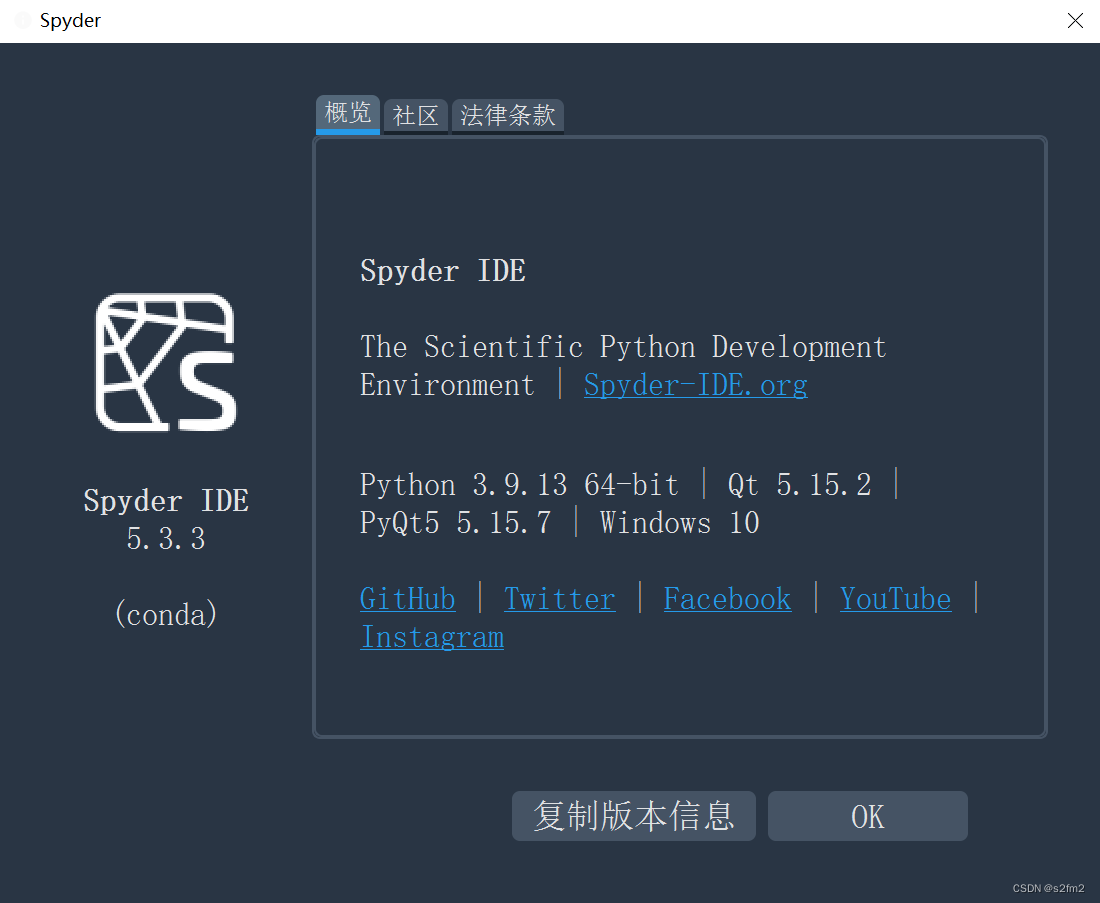1100x903 pixels.
Task: Open the YouTube link
Action: click(x=895, y=599)
